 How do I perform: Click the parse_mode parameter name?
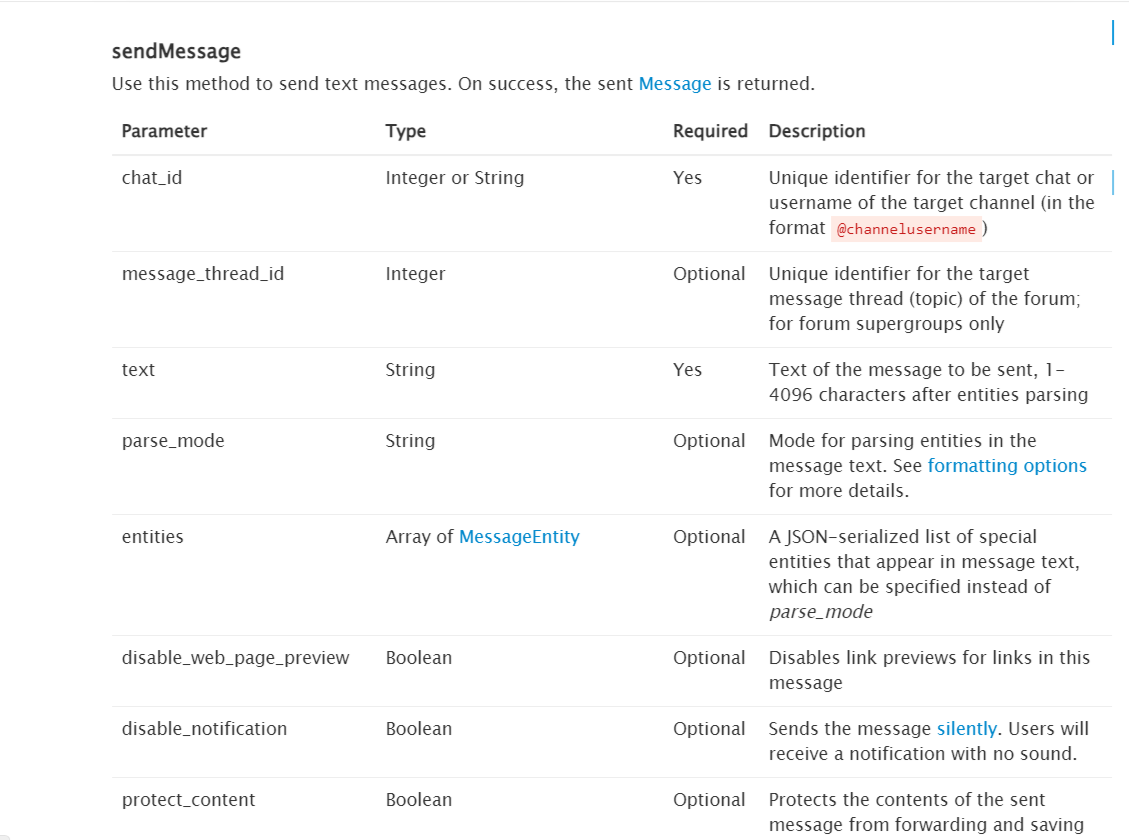[173, 441]
